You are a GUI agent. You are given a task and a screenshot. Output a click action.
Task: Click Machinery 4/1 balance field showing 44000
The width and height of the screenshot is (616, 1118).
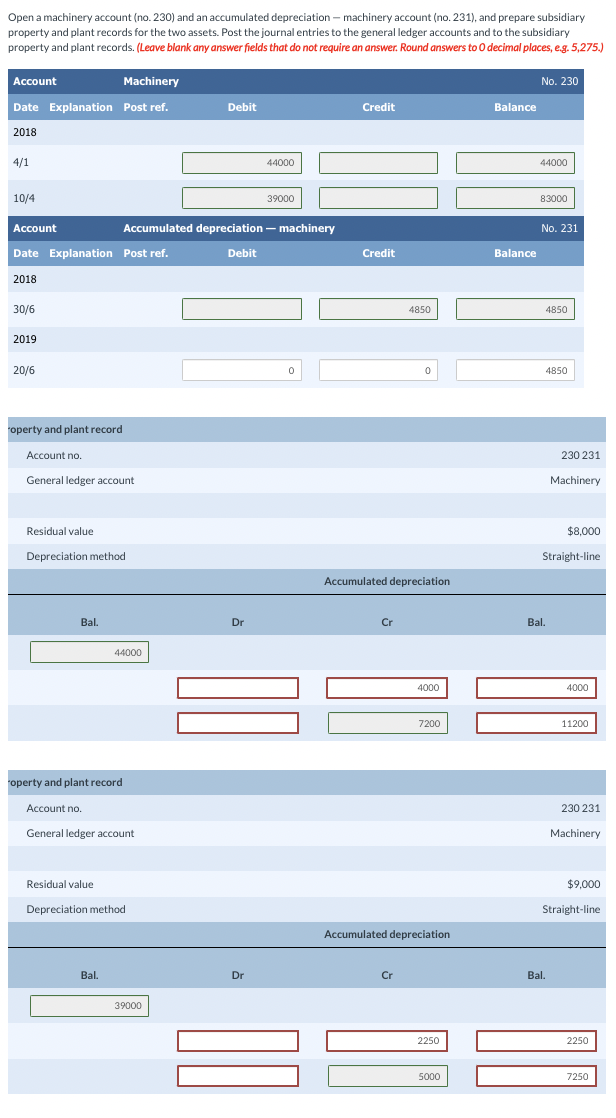click(515, 163)
